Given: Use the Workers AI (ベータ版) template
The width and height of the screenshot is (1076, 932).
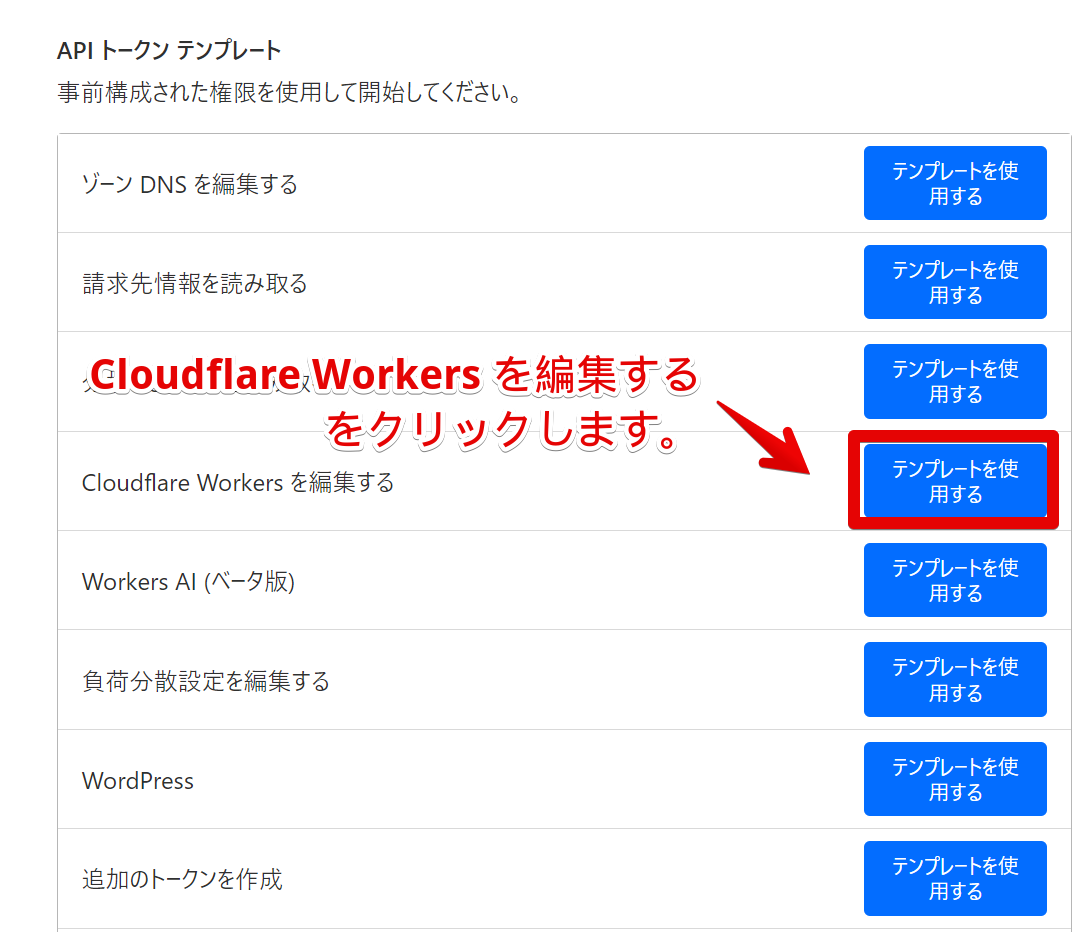Looking at the screenshot, I should click(954, 580).
